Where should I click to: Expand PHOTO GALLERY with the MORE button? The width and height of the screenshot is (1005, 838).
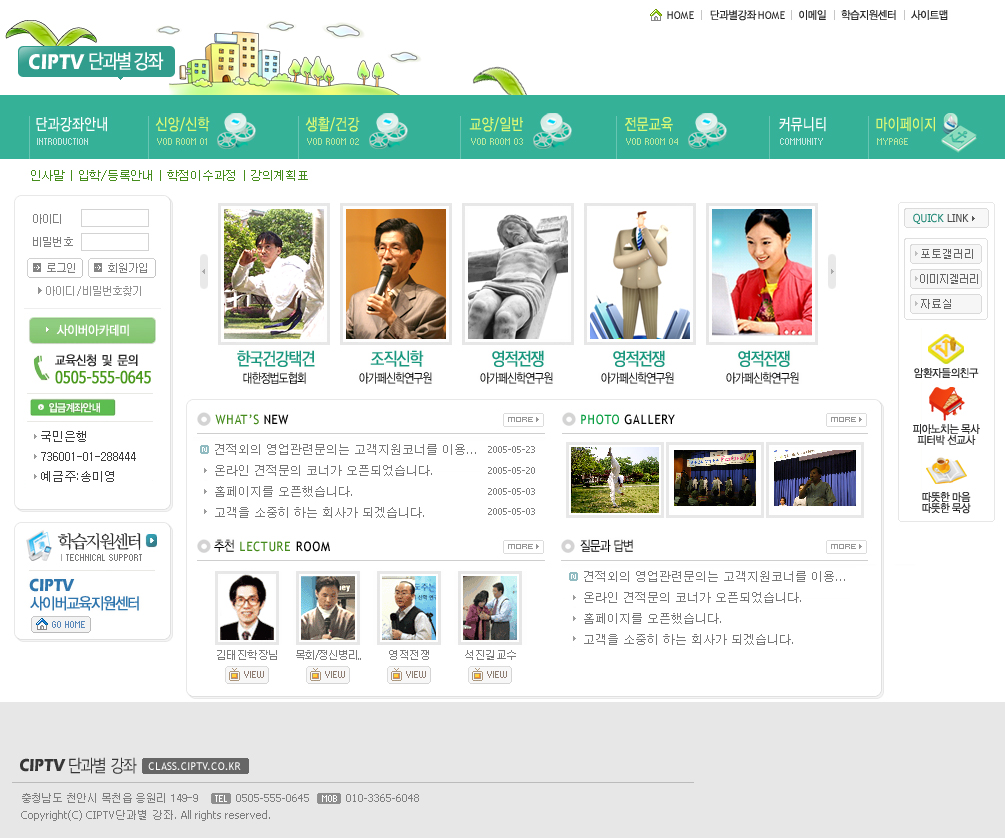coord(846,420)
